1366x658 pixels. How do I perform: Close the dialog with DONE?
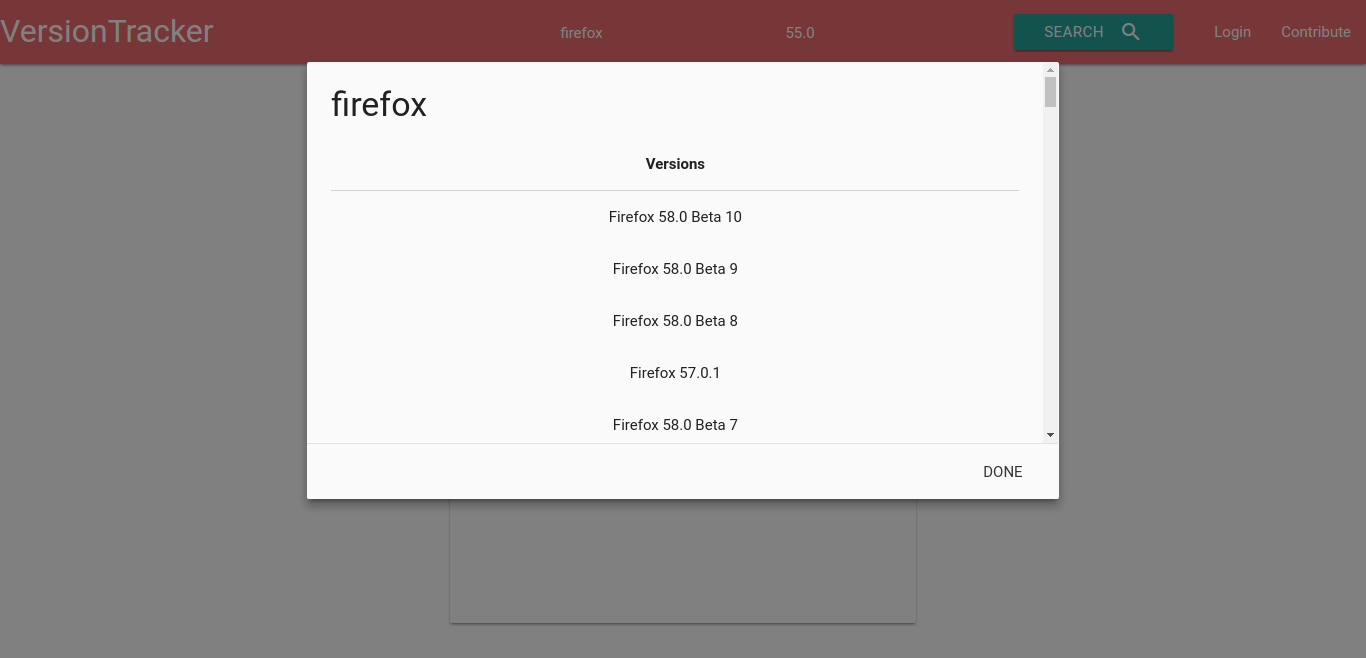pyautogui.click(x=1002, y=472)
